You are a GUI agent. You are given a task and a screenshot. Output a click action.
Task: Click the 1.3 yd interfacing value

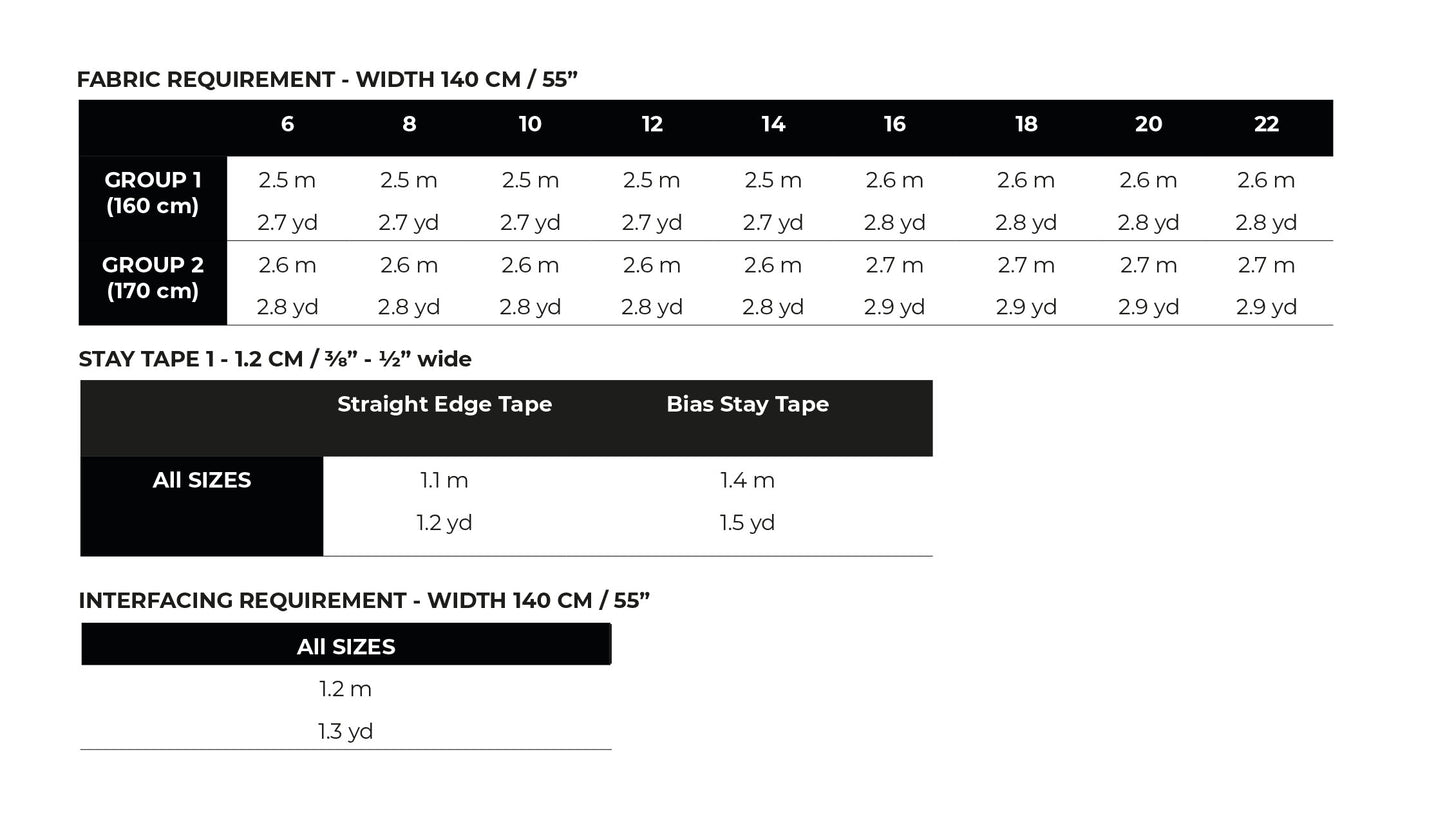(x=346, y=732)
